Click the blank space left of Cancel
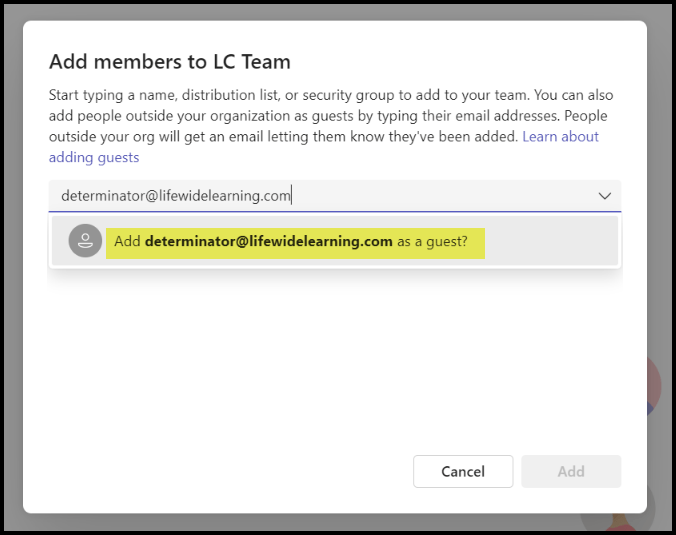The width and height of the screenshot is (676, 535). (230, 471)
